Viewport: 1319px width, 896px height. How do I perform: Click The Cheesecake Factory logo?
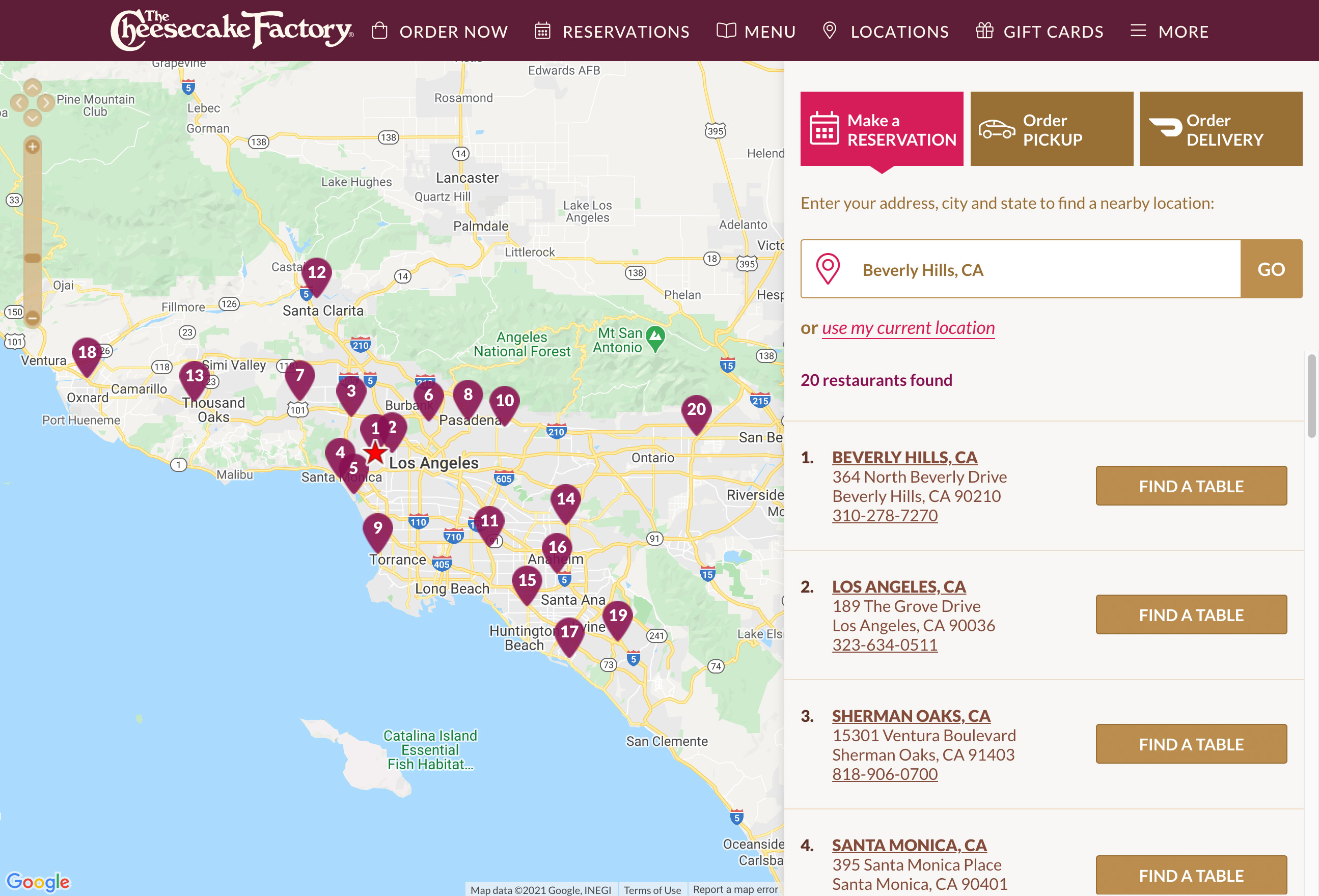(232, 30)
